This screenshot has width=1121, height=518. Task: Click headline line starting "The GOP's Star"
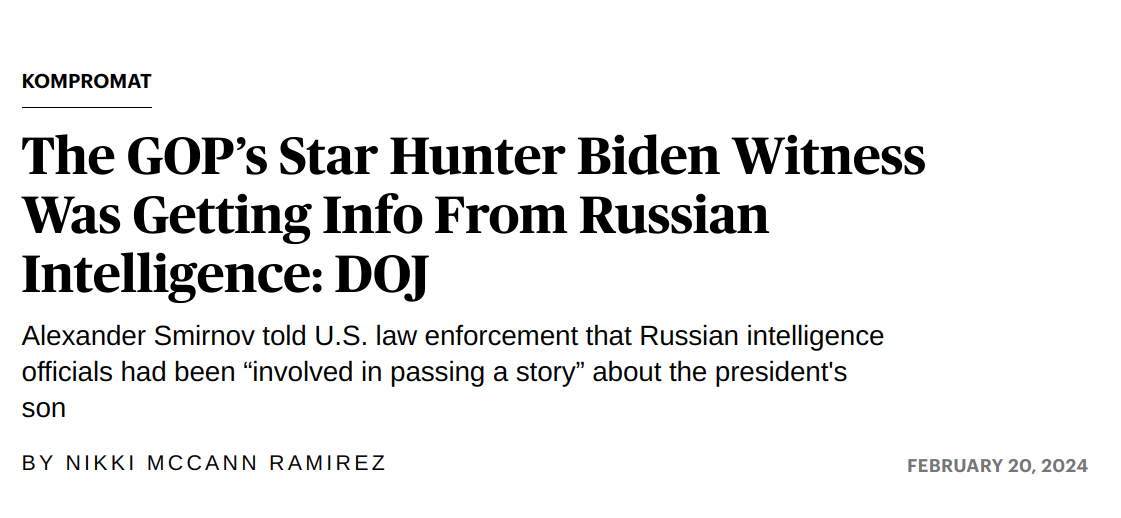pyautogui.click(x=473, y=156)
